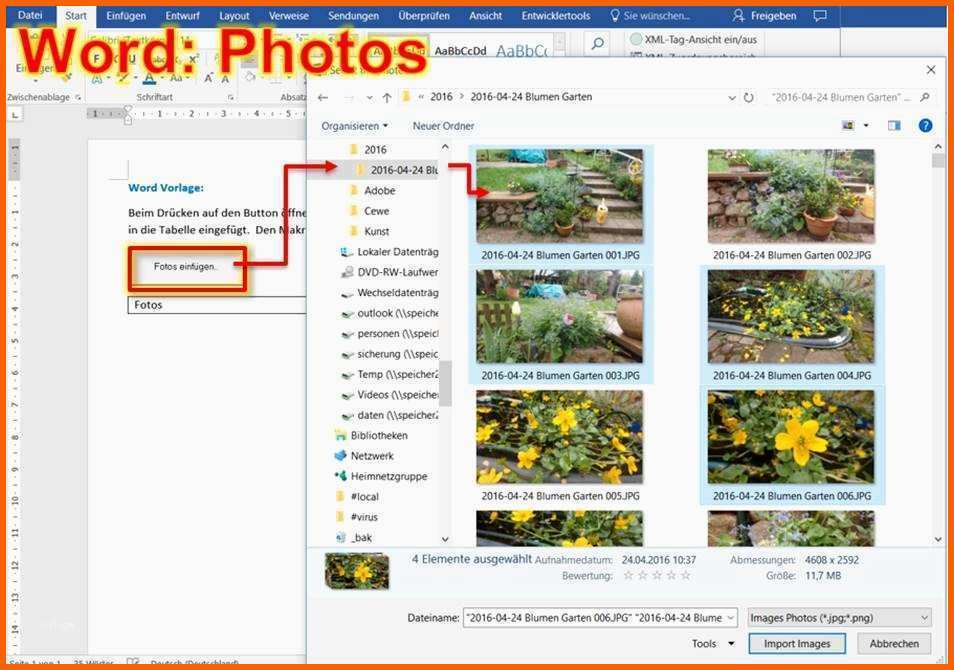Switch to the Entwicklertools ribbon tab
The image size is (954, 670).
[x=555, y=16]
